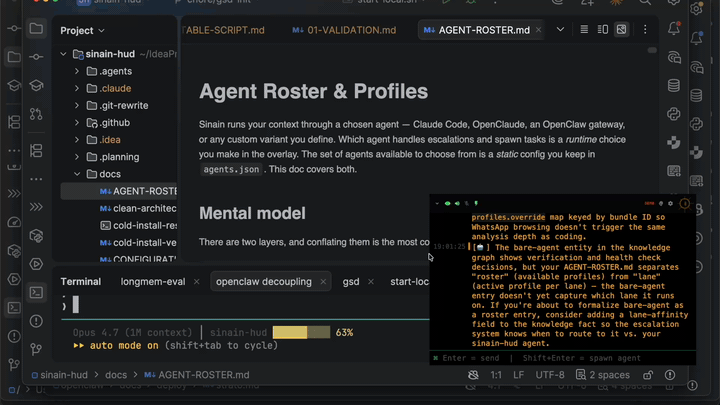Click the editor preview scrollbar thumb

(x=652, y=50)
